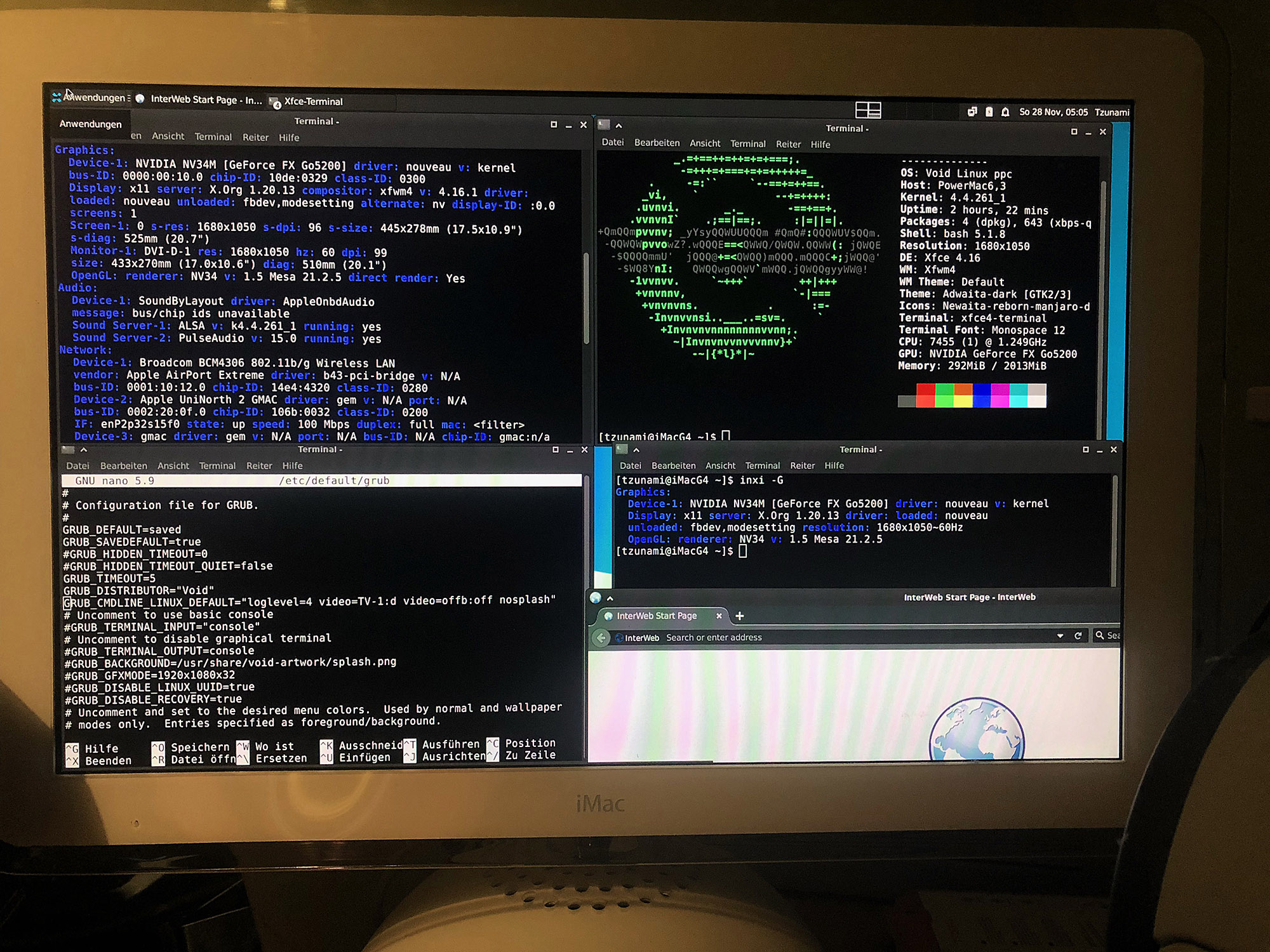Click the Tzunami user button in the panel

tap(1112, 112)
